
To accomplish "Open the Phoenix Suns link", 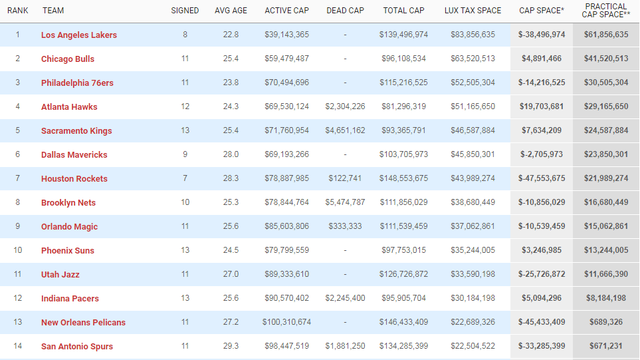I will tap(67, 251).
